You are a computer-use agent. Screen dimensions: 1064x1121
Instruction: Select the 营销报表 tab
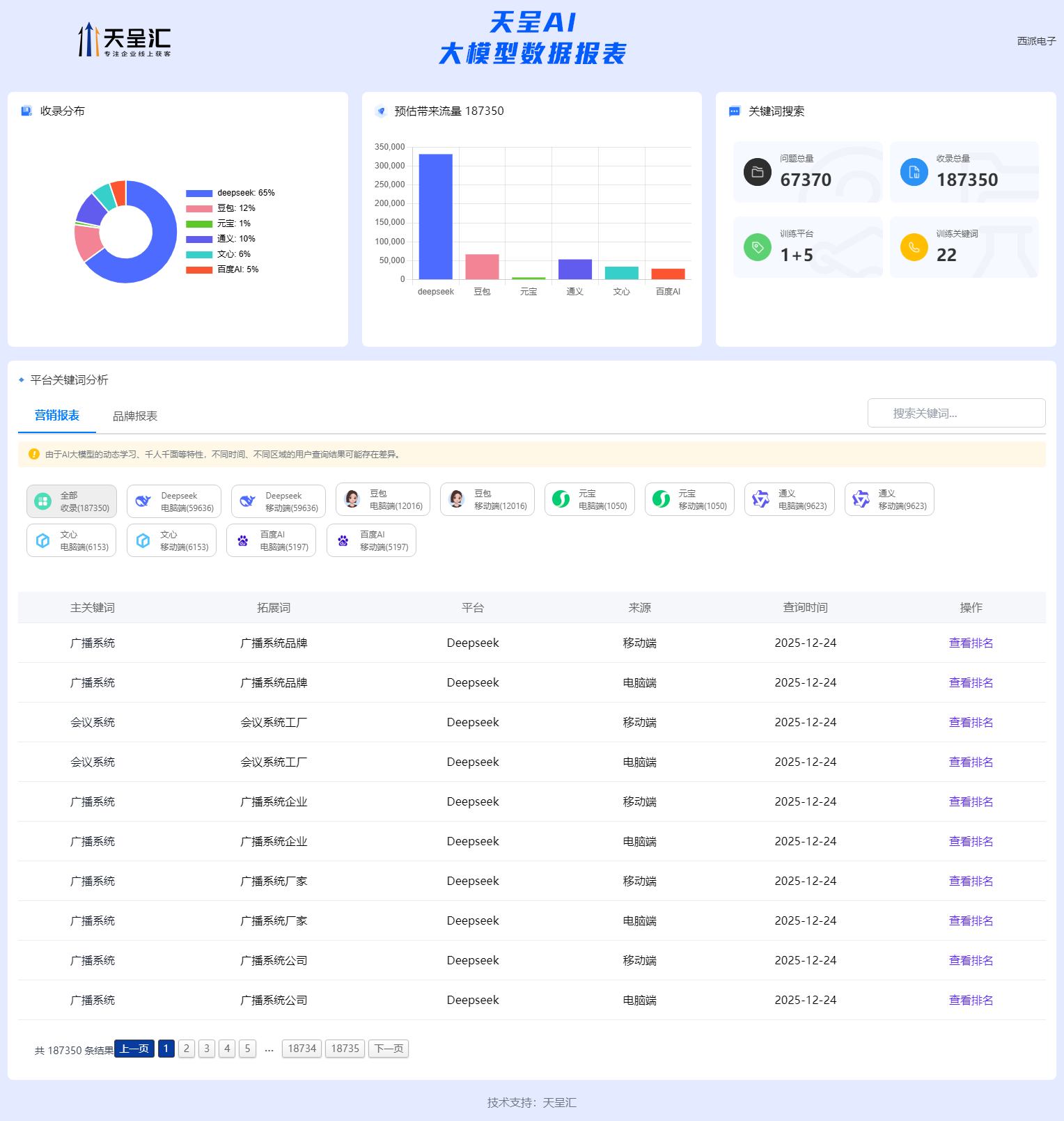click(57, 416)
